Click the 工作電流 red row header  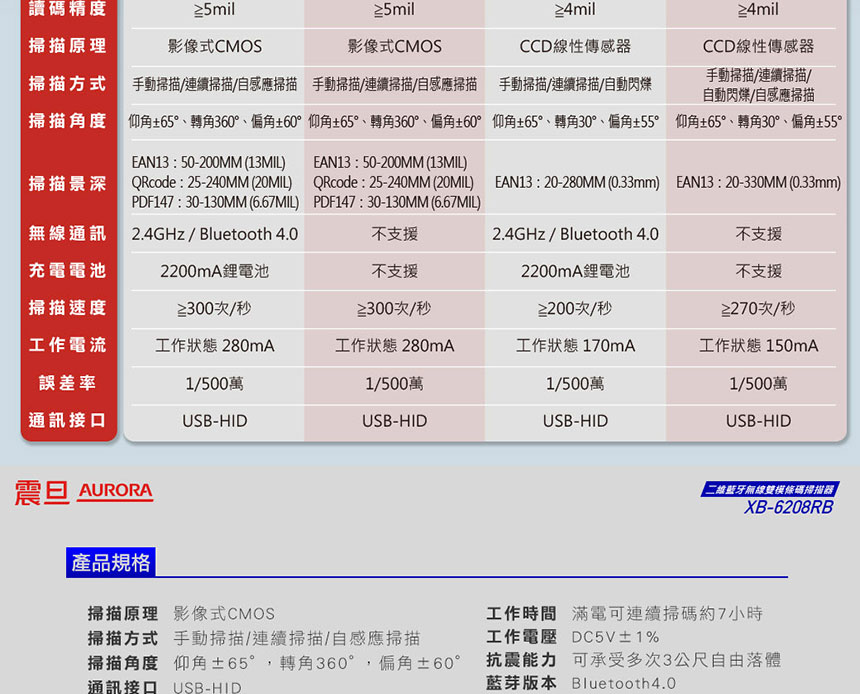67,345
